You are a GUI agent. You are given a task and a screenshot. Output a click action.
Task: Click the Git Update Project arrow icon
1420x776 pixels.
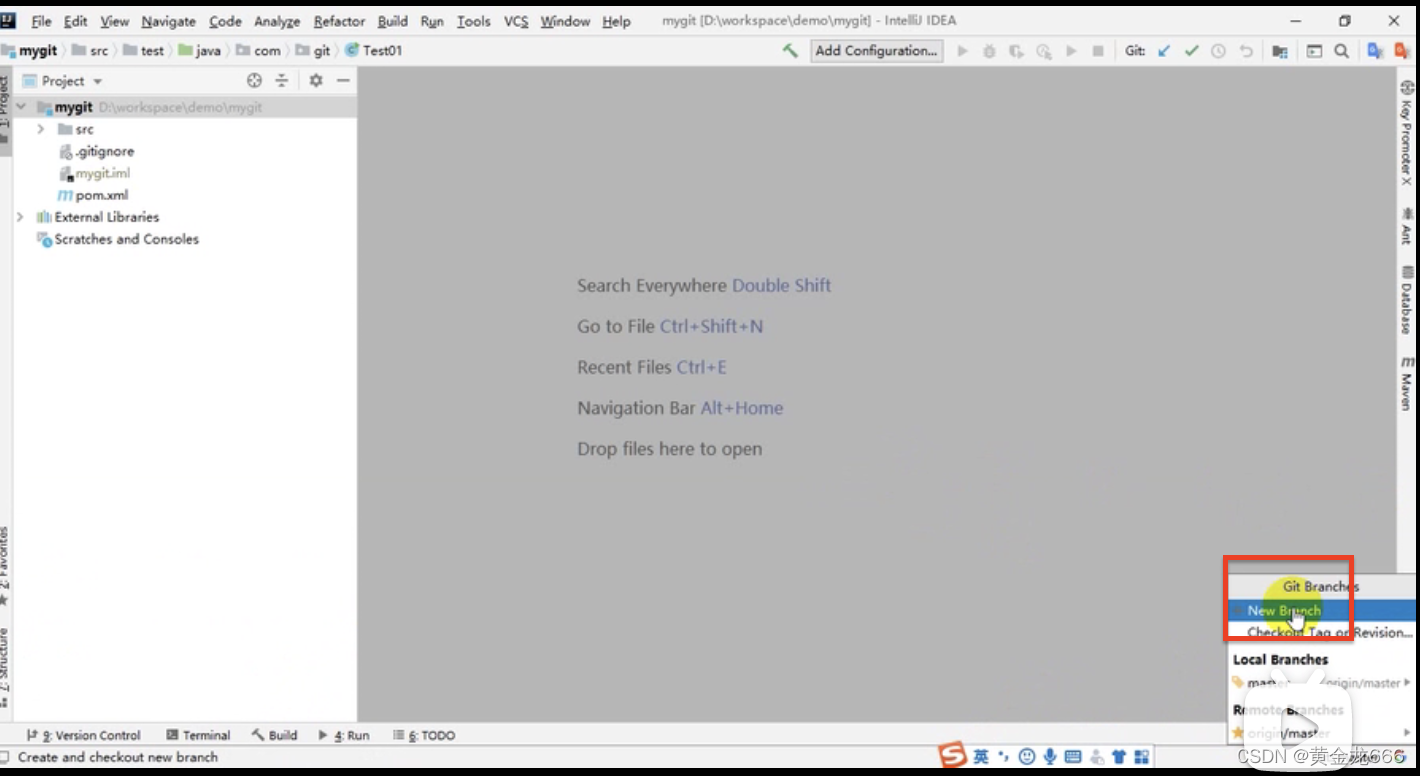pyautogui.click(x=1164, y=50)
